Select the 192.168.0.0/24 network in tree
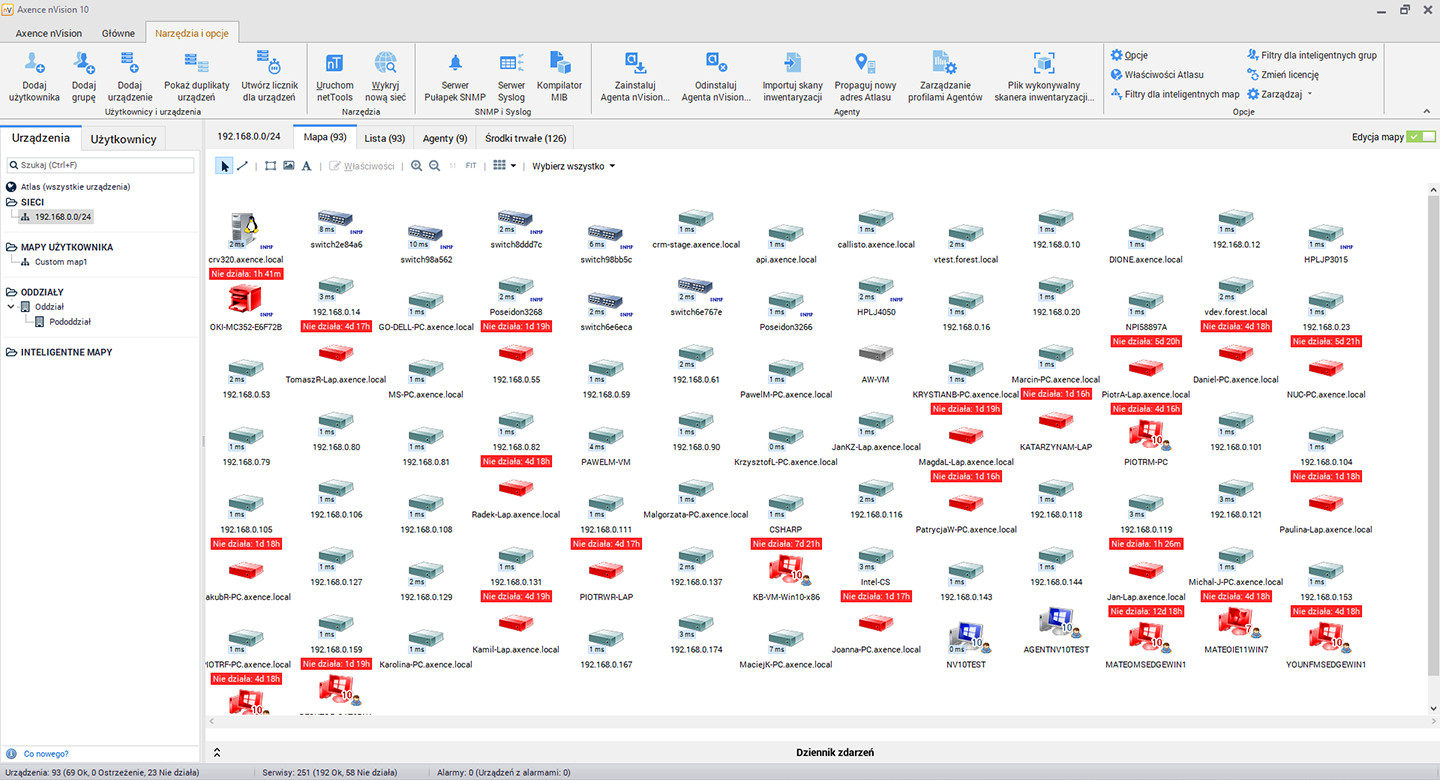The width and height of the screenshot is (1440, 780). pos(57,216)
